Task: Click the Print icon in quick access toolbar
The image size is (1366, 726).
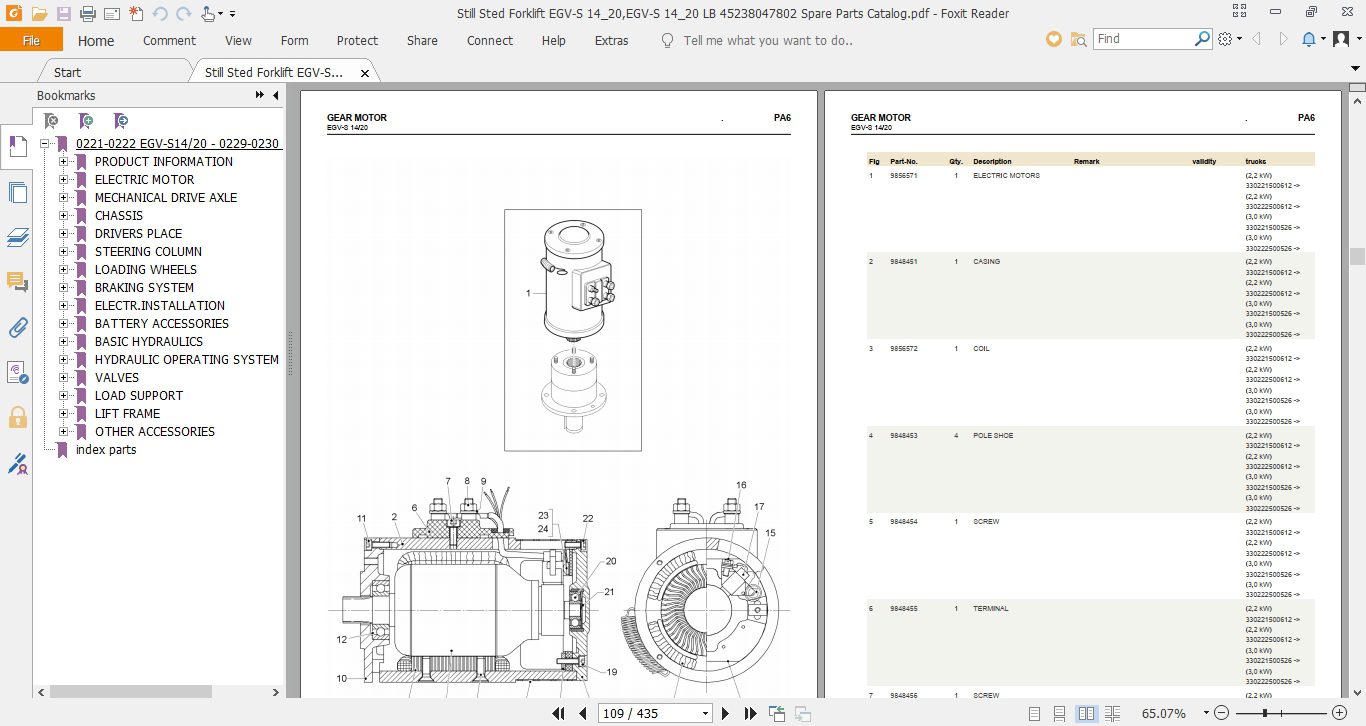Action: [x=87, y=14]
